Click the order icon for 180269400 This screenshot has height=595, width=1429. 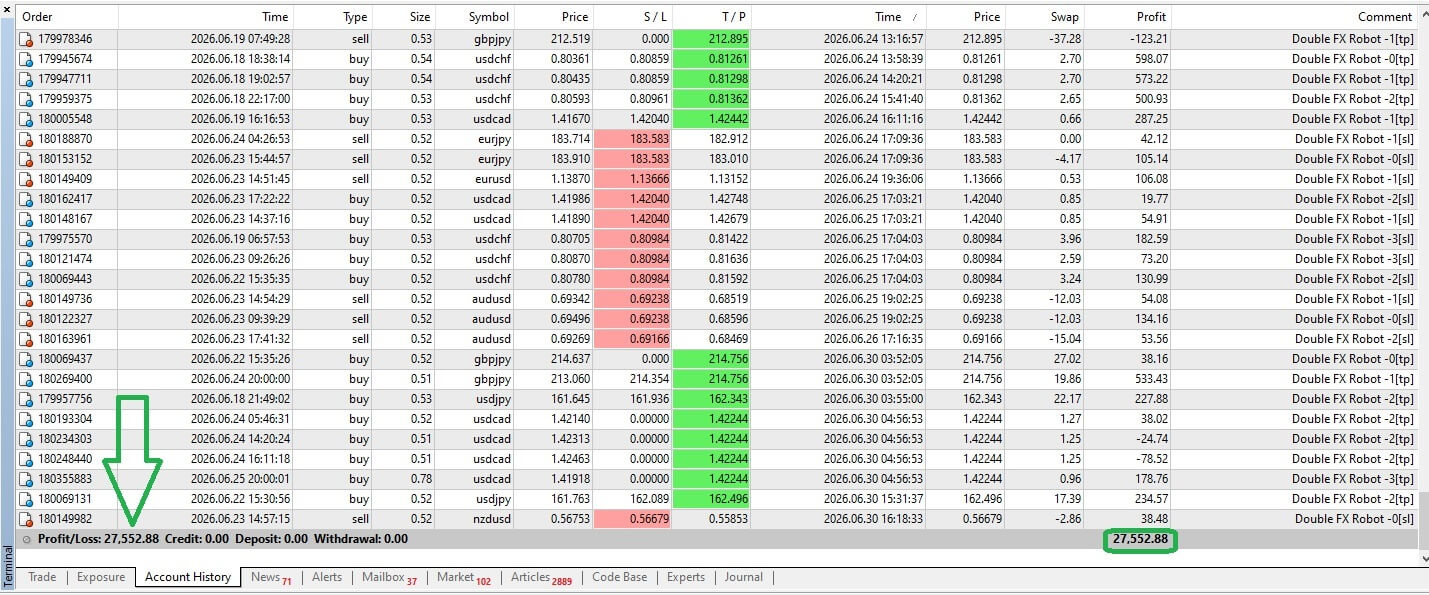pos(26,379)
